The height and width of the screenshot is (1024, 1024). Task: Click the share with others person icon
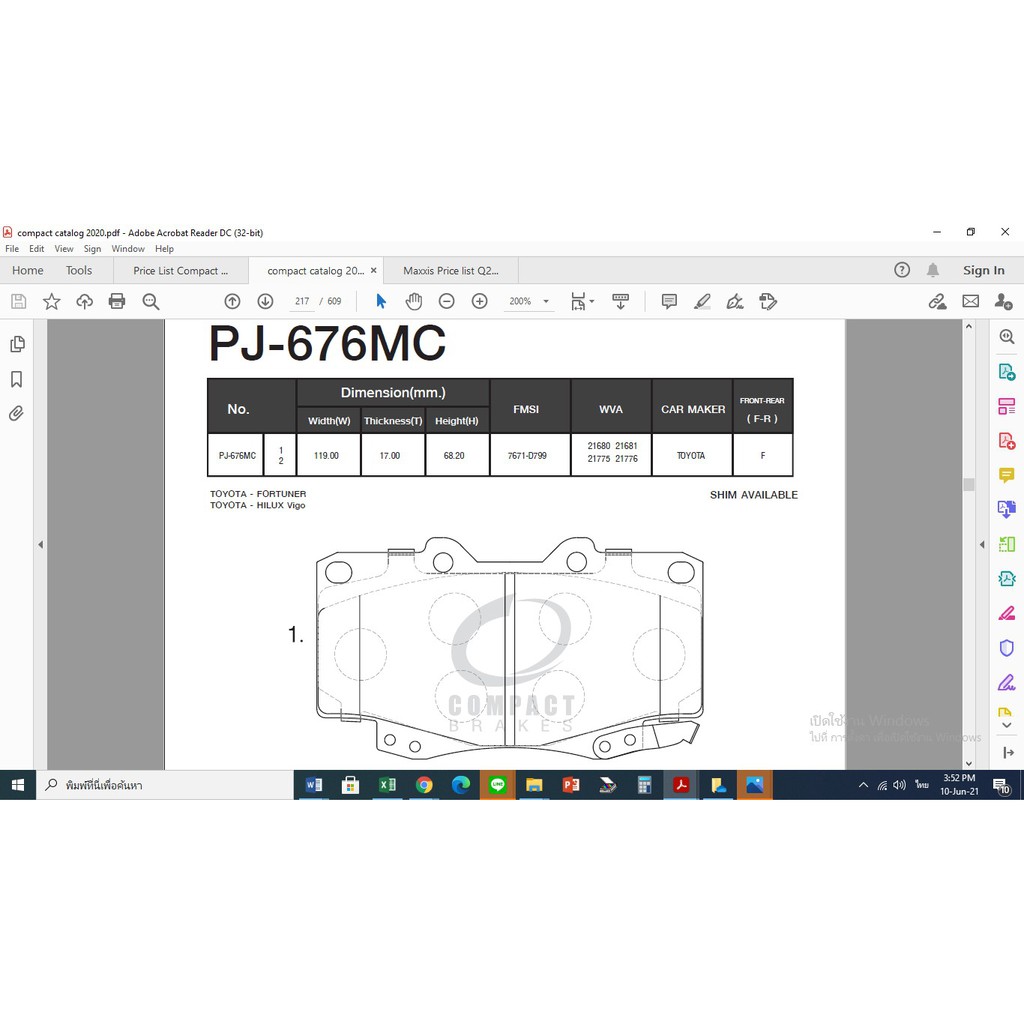tap(1003, 301)
